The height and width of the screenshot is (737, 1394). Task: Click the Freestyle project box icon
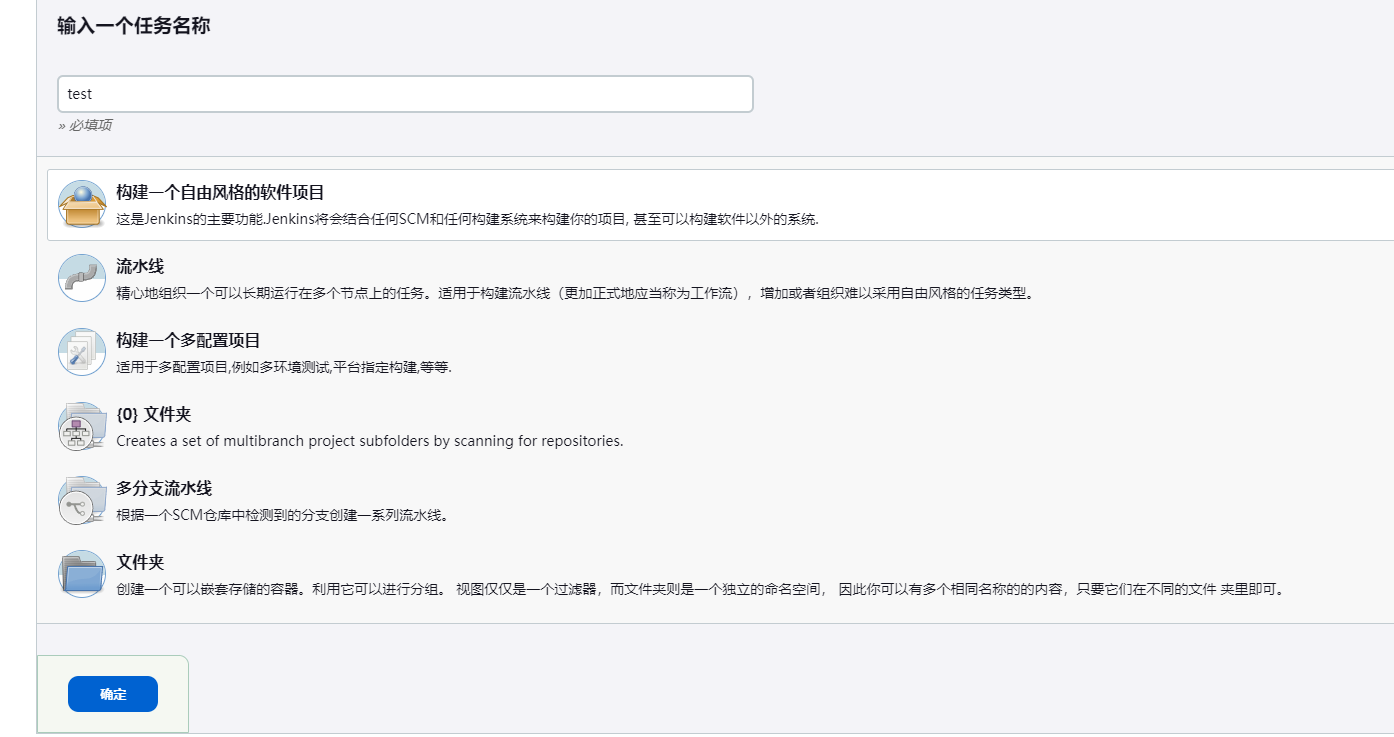pyautogui.click(x=82, y=204)
